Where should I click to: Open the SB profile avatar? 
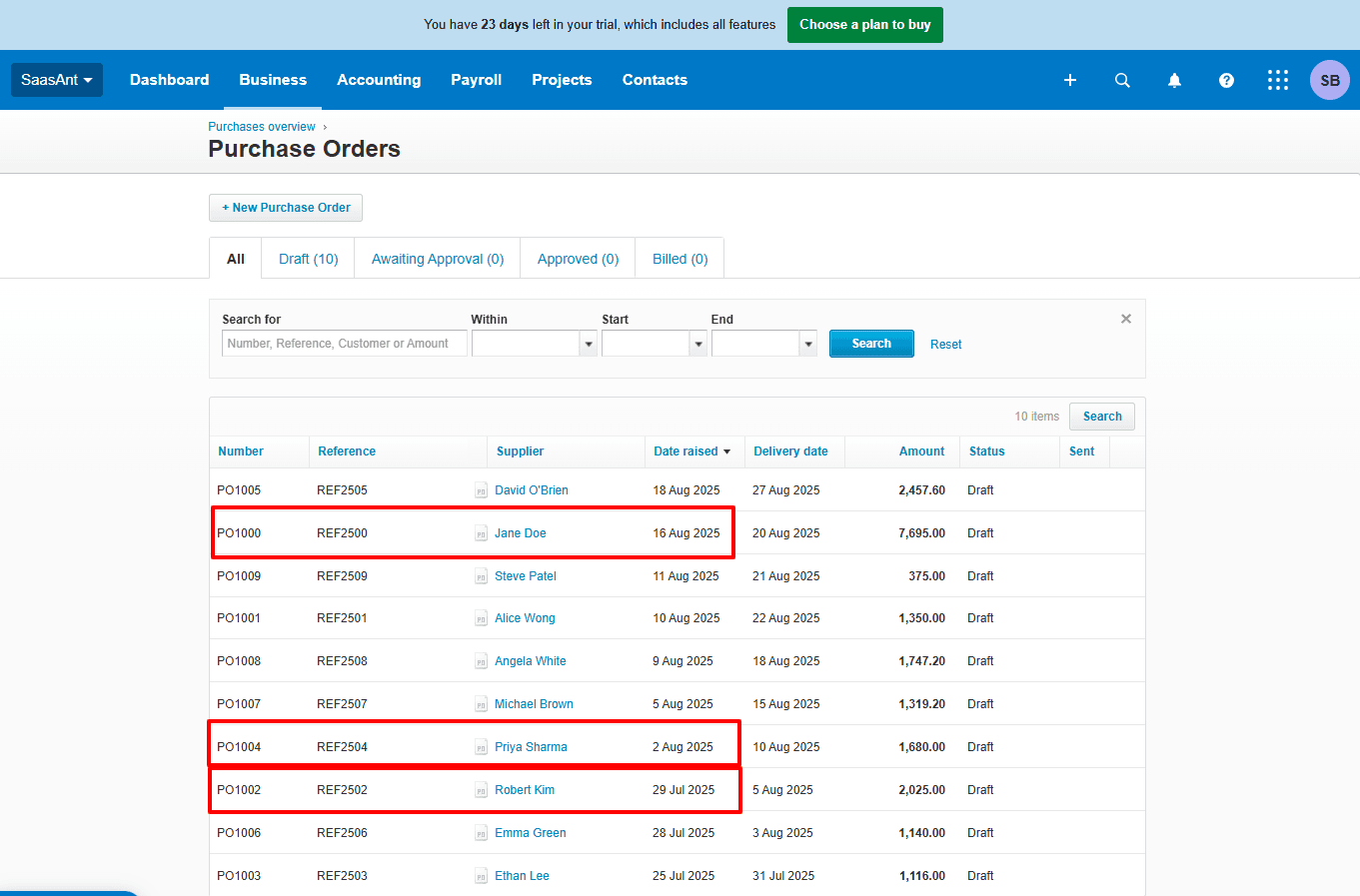(1329, 80)
